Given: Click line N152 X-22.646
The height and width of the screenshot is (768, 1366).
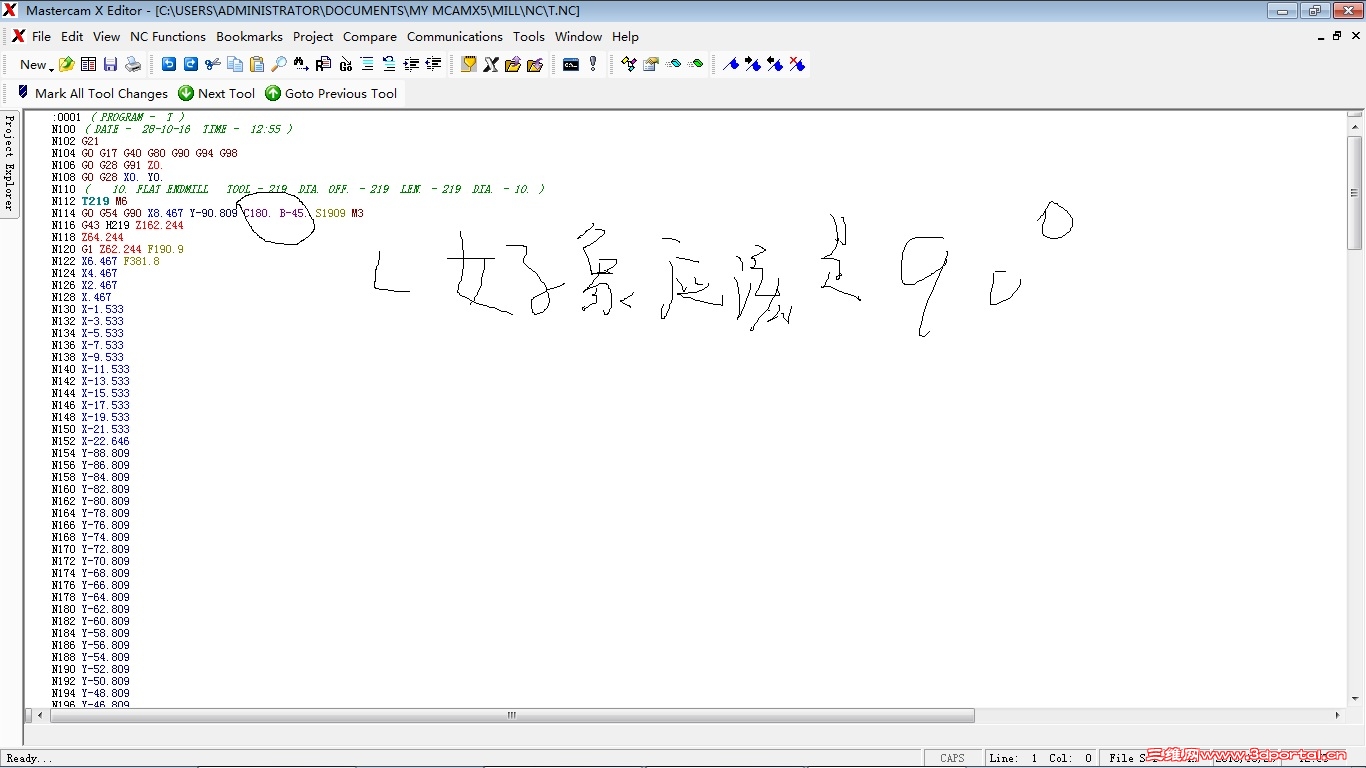Looking at the screenshot, I should pos(90,441).
